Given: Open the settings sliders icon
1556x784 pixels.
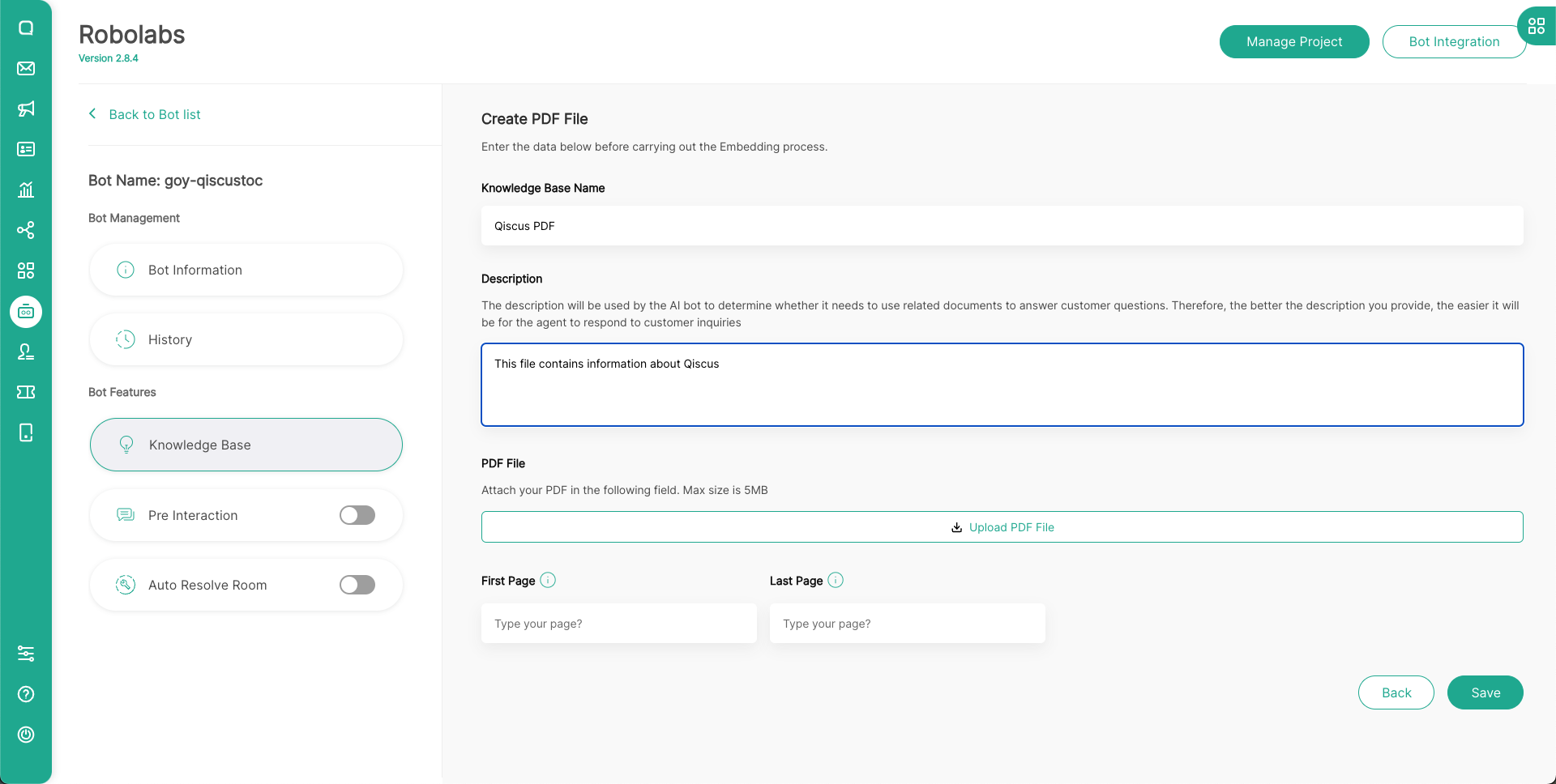Looking at the screenshot, I should pyautogui.click(x=26, y=654).
